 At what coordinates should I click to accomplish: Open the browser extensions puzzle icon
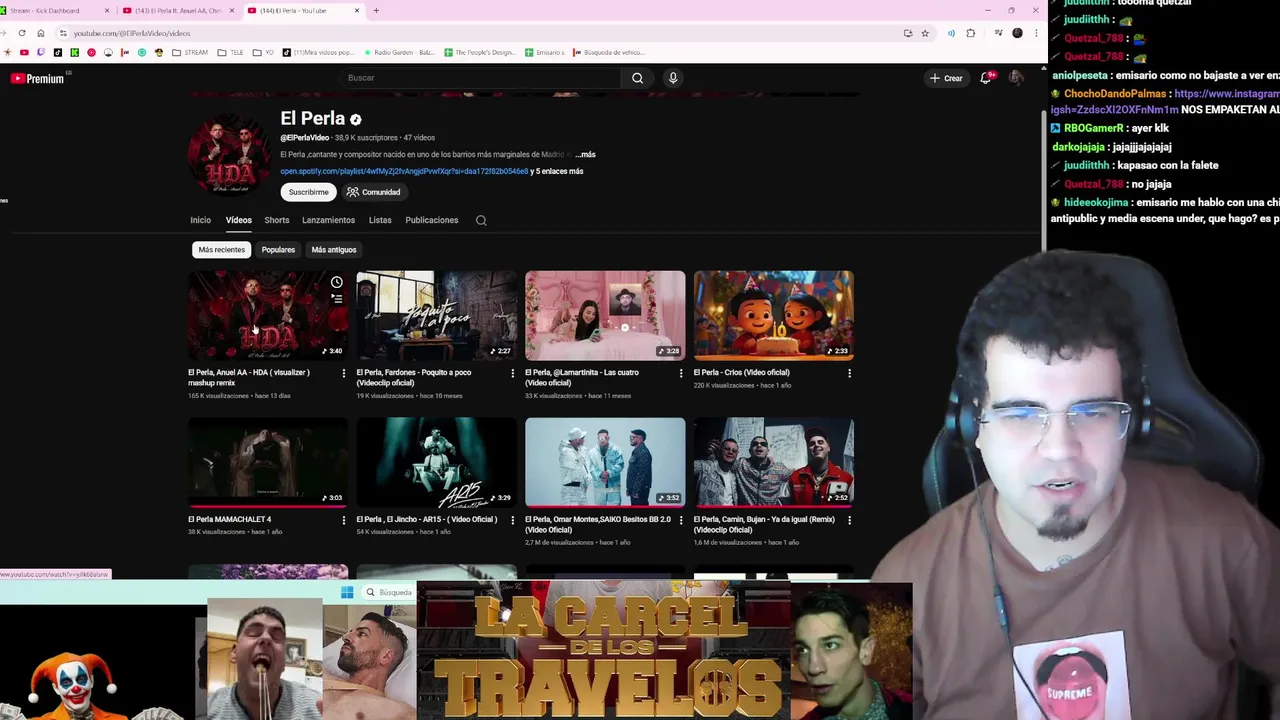coord(970,33)
